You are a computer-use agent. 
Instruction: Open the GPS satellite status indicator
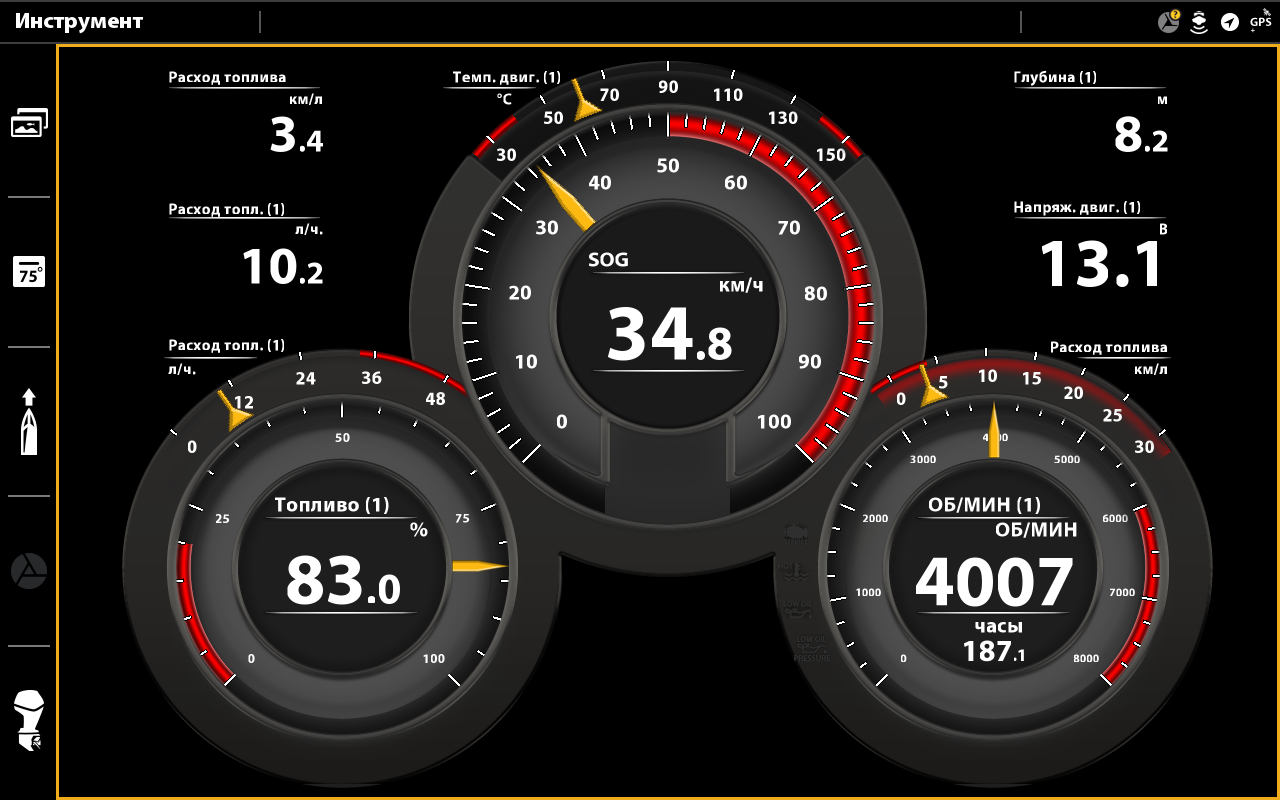[x=1260, y=21]
